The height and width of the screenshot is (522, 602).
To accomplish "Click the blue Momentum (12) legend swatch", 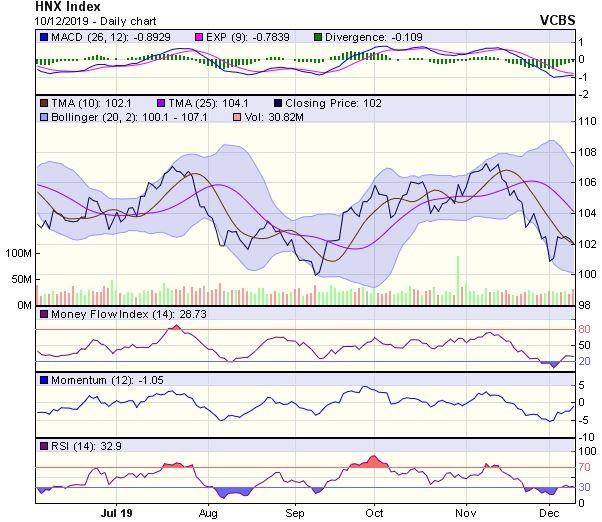I will click(x=44, y=380).
